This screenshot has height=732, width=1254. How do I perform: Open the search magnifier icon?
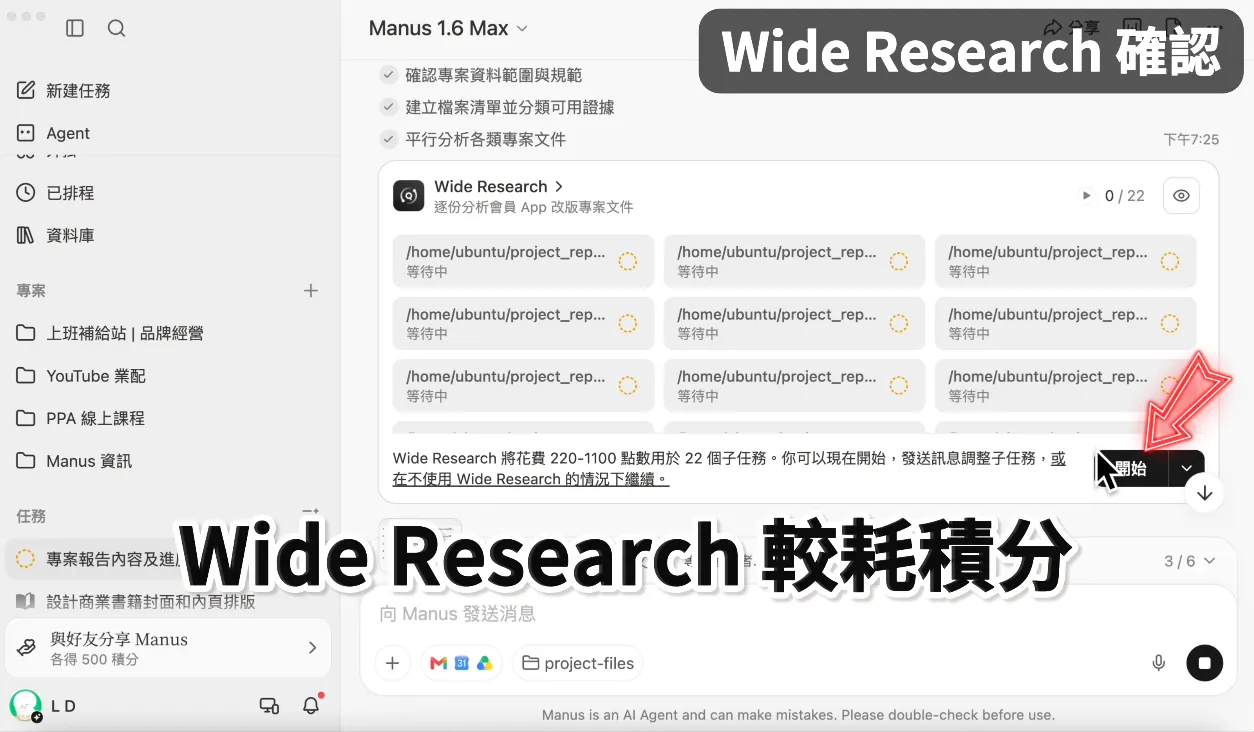[117, 28]
